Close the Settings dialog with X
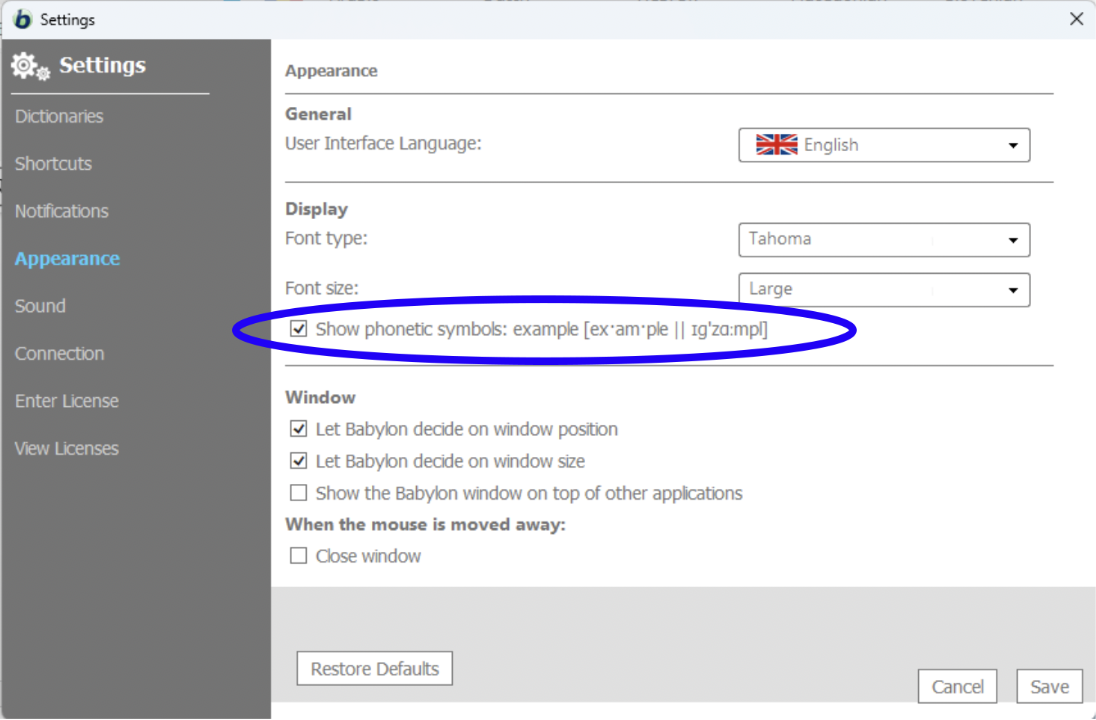 click(1076, 19)
